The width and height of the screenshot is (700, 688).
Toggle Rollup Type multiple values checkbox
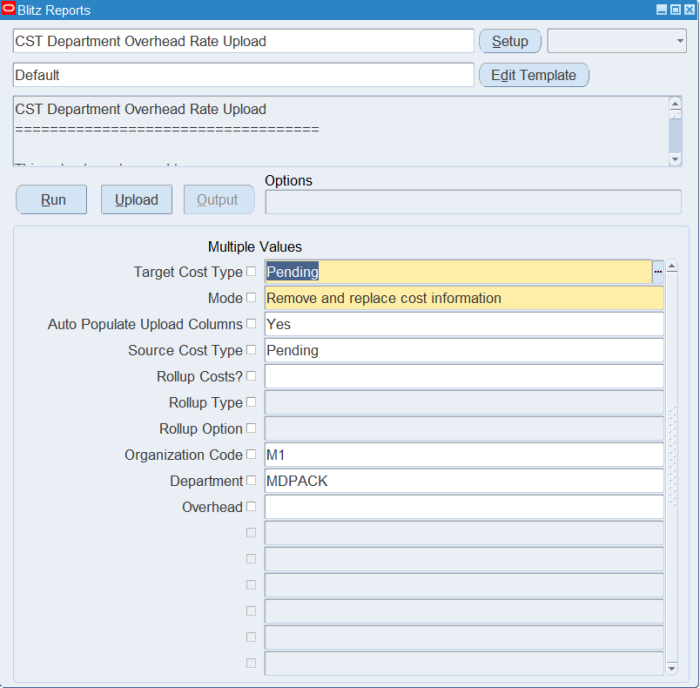[x=251, y=402]
